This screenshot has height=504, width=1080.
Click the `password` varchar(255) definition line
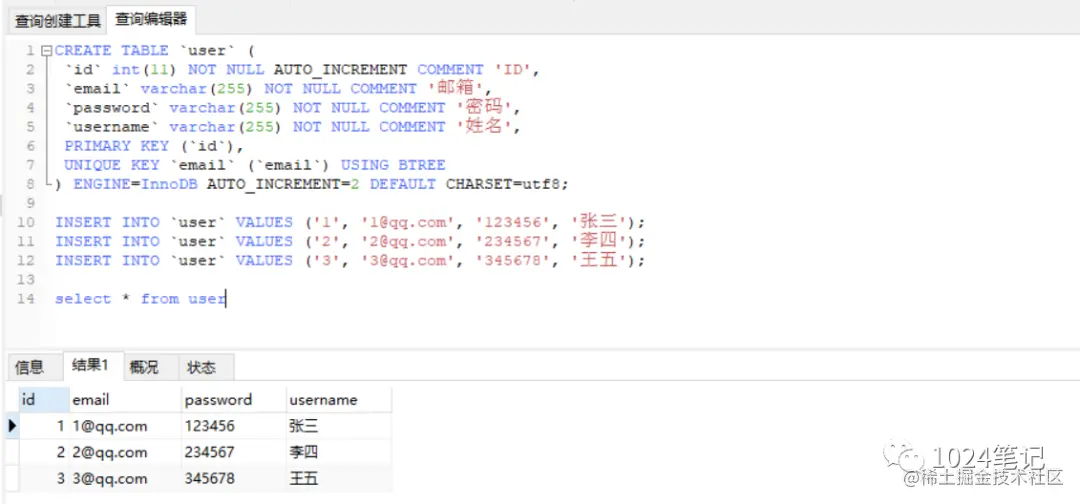[x=292, y=107]
